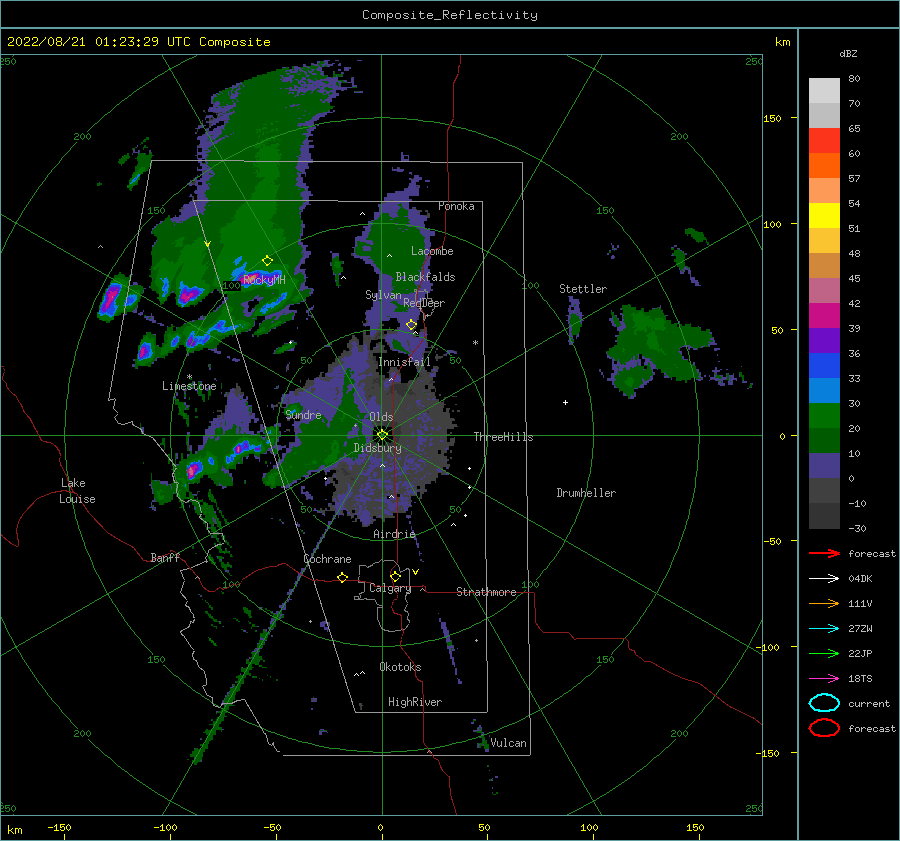Select the Strathmore label
Image resolution: width=900 pixels, height=841 pixels.
486,592
